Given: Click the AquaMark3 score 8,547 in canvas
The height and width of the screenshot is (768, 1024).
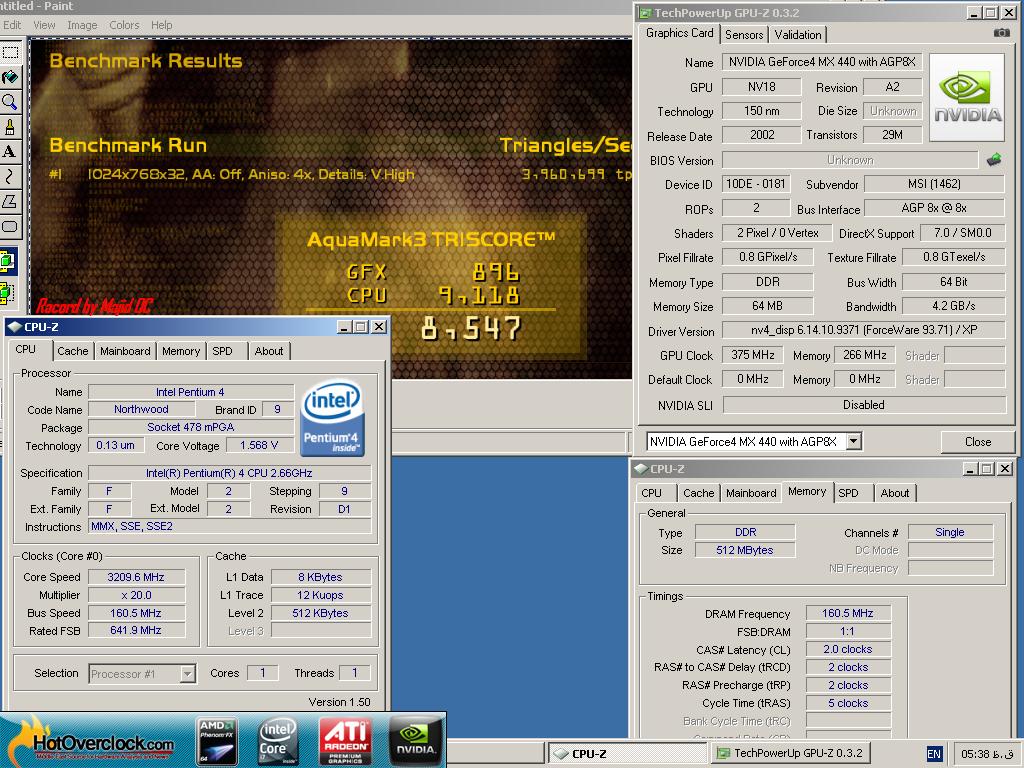Looking at the screenshot, I should point(471,328).
